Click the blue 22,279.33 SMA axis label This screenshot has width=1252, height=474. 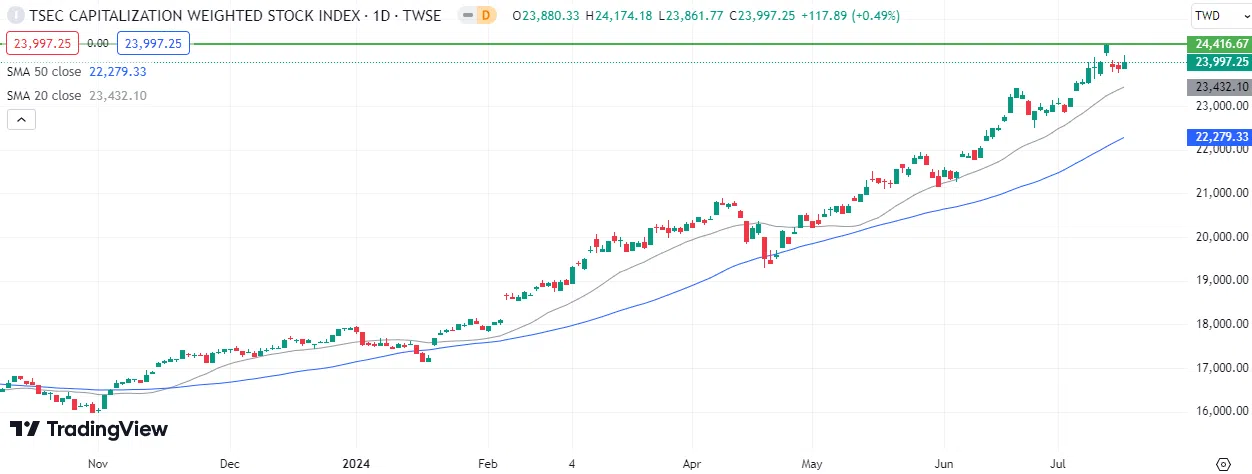(1220, 136)
